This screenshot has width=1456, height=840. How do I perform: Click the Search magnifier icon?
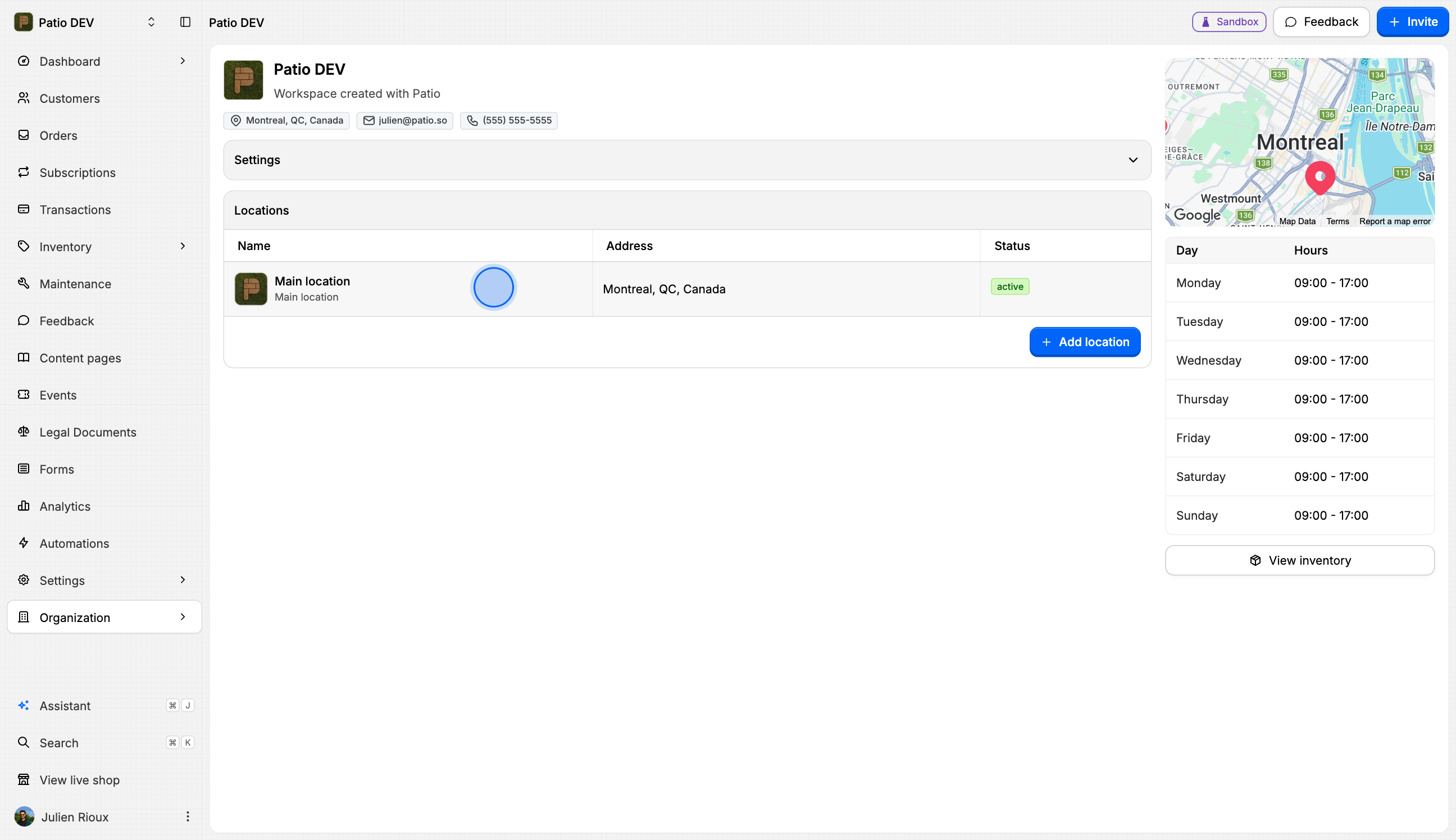click(x=24, y=742)
